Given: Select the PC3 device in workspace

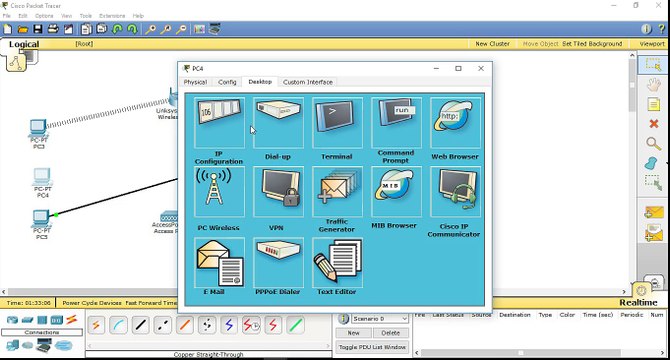Looking at the screenshot, I should pos(38,128).
